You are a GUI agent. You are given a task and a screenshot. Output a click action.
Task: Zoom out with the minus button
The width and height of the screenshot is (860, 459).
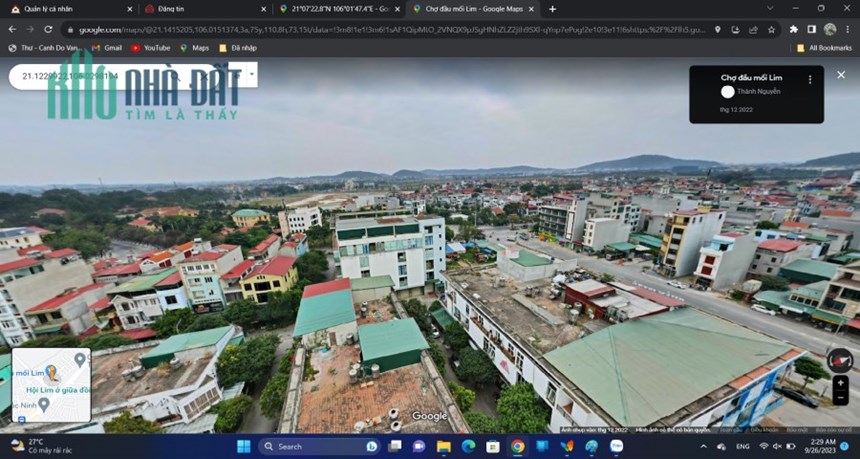[840, 398]
